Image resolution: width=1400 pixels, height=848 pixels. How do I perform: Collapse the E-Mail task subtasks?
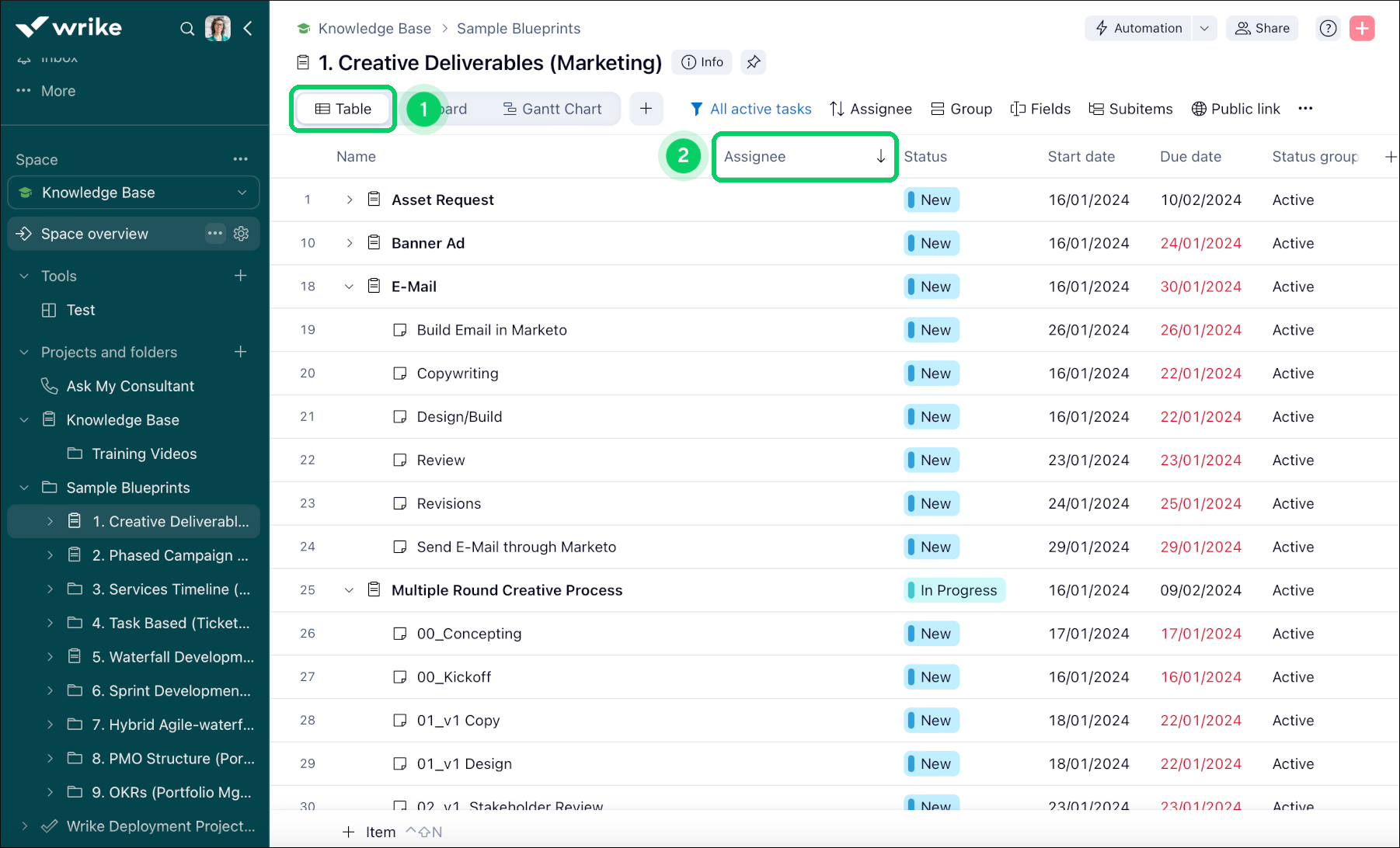click(x=349, y=286)
